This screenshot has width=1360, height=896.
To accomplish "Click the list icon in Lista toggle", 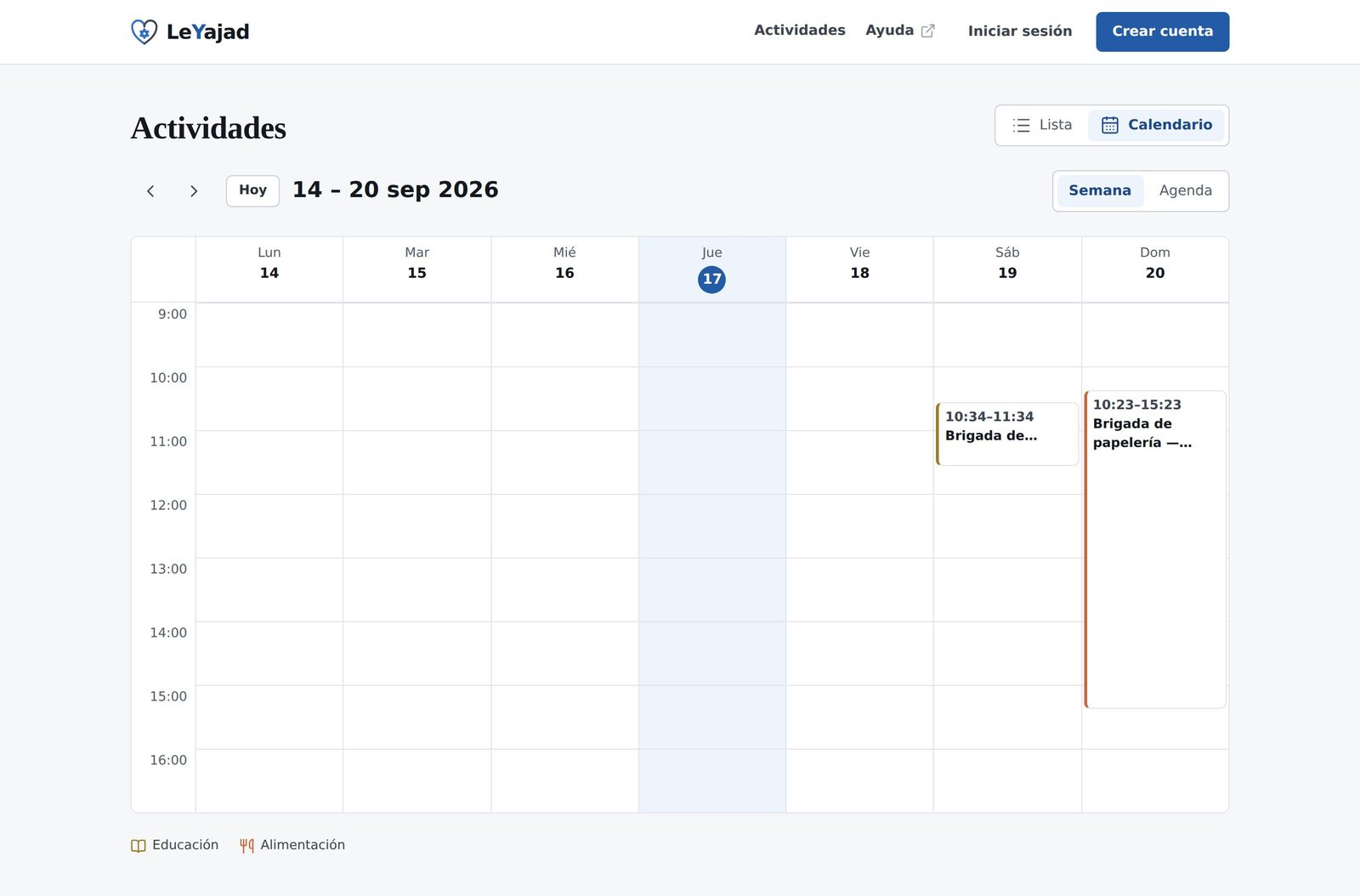I will [x=1021, y=125].
